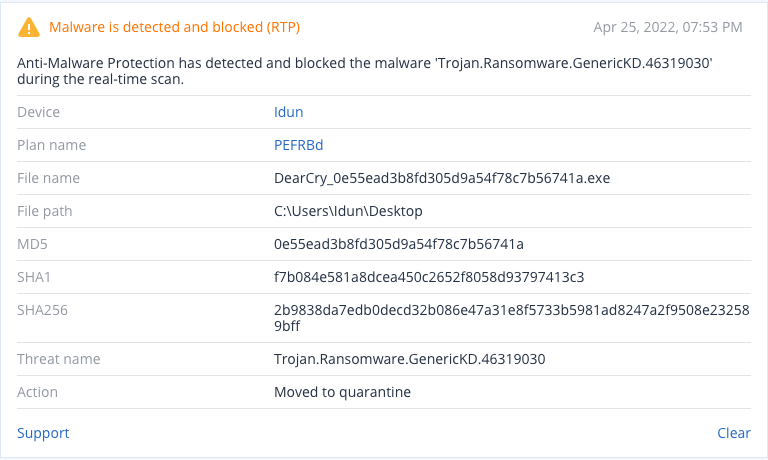The image size is (768, 460).
Task: Select the SHA1 hash value
Action: pyautogui.click(x=429, y=277)
